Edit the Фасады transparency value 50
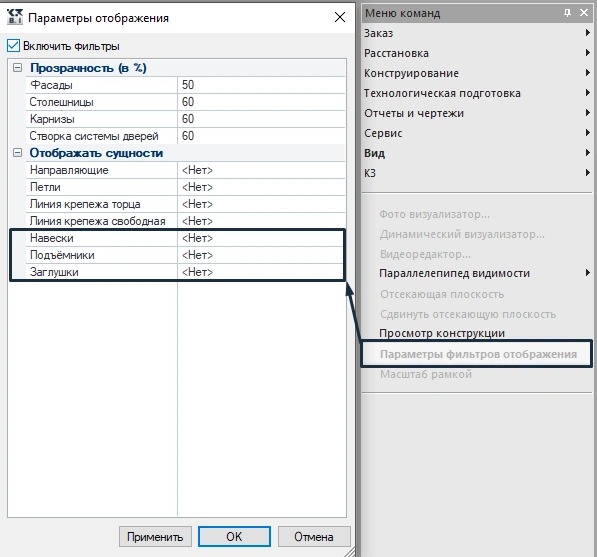 coord(262,85)
